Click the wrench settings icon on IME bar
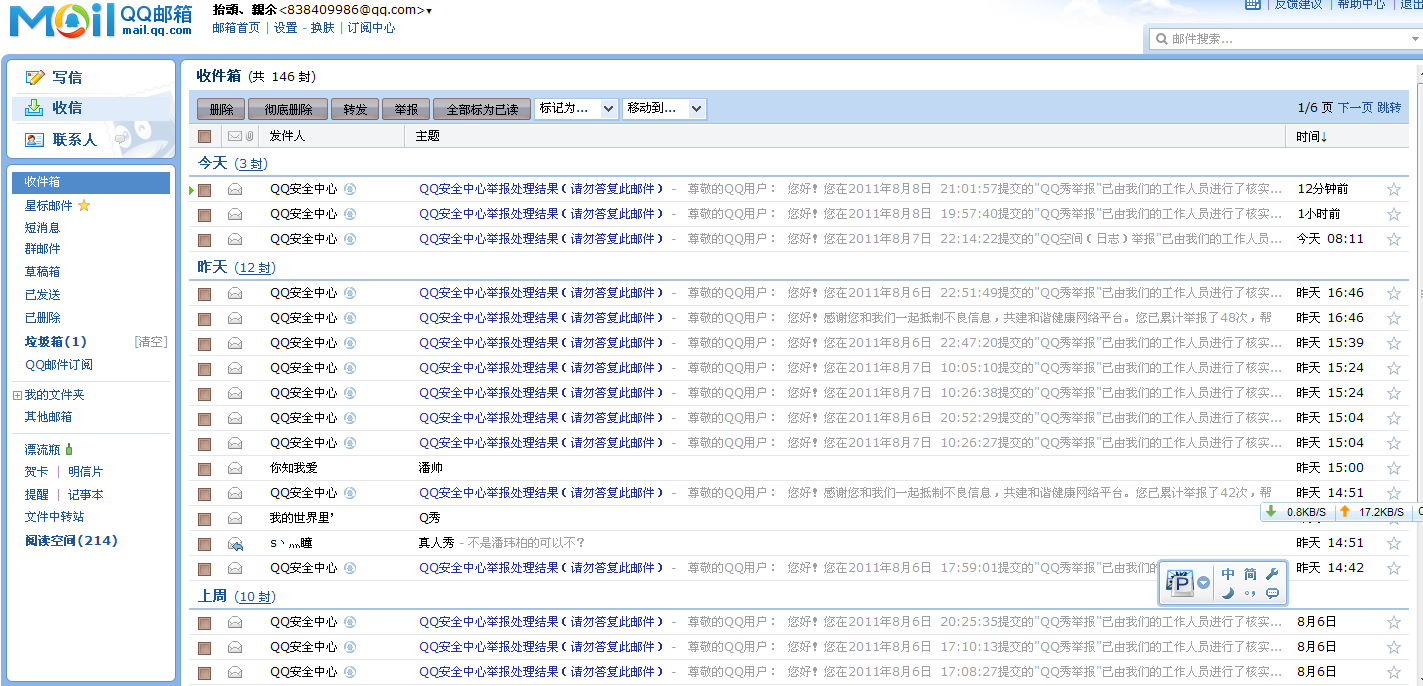Image resolution: width=1423 pixels, height=686 pixels. (x=1272, y=574)
